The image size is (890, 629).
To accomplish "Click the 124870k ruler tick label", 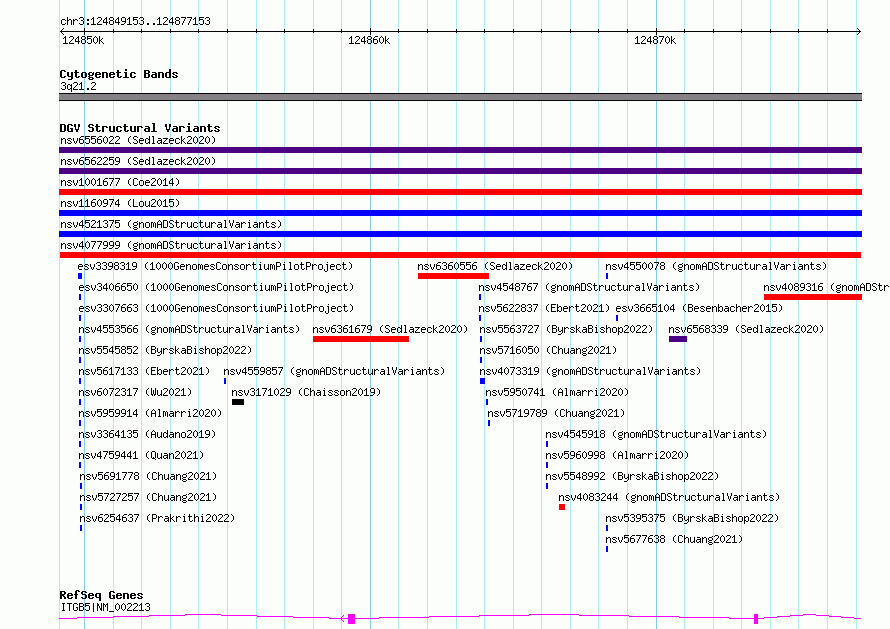I will [655, 40].
